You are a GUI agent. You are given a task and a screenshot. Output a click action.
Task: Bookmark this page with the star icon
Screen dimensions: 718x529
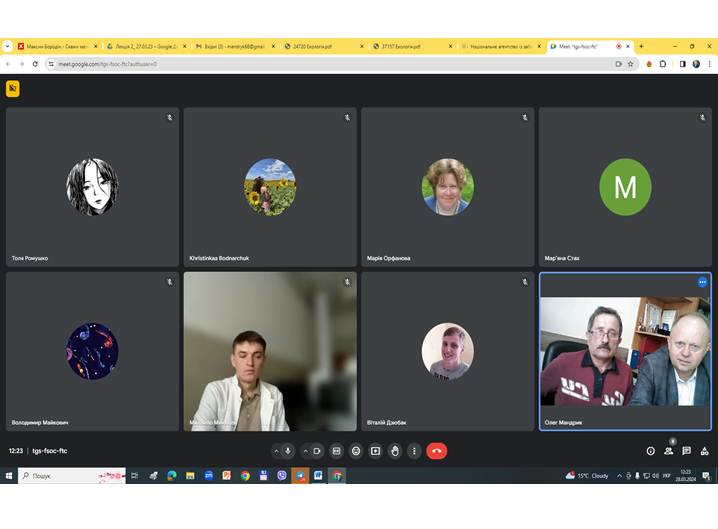pyautogui.click(x=630, y=64)
